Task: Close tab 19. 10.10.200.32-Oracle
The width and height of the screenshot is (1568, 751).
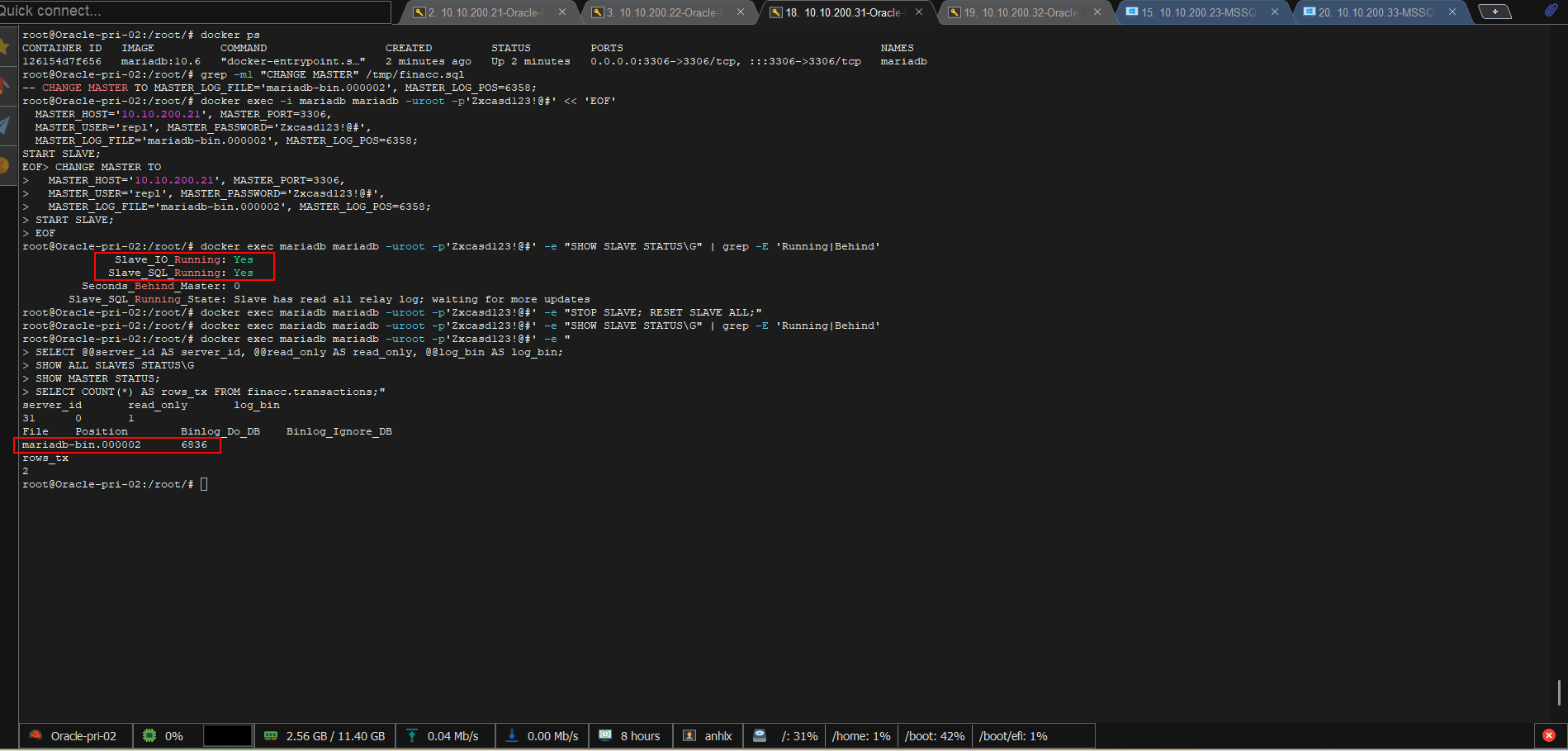Action: click(x=1097, y=12)
